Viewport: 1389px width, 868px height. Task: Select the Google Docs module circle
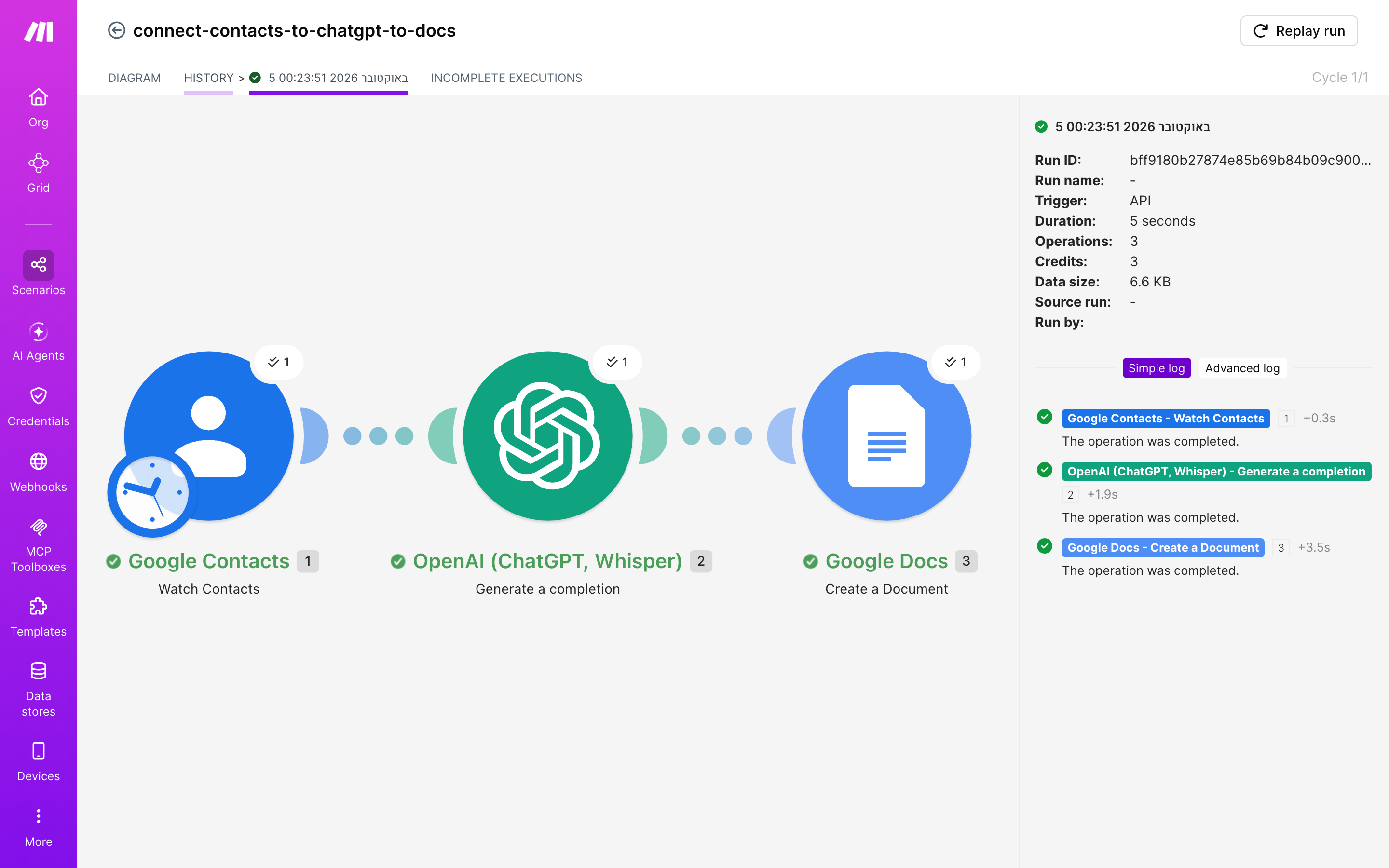[x=886, y=436]
